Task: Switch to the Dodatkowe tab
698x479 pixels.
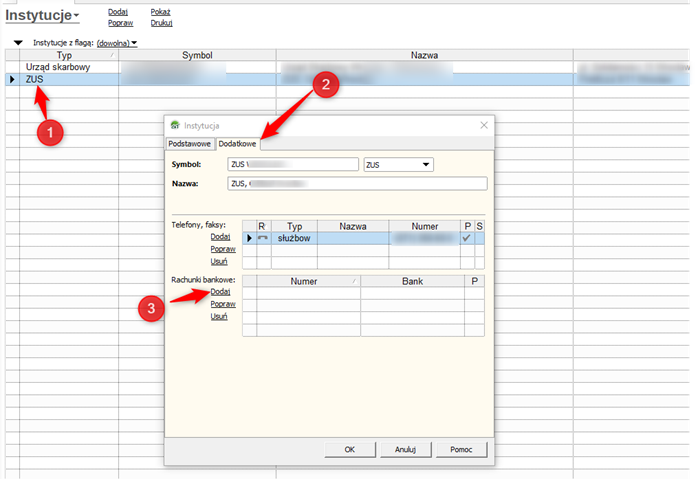Action: tap(237, 144)
